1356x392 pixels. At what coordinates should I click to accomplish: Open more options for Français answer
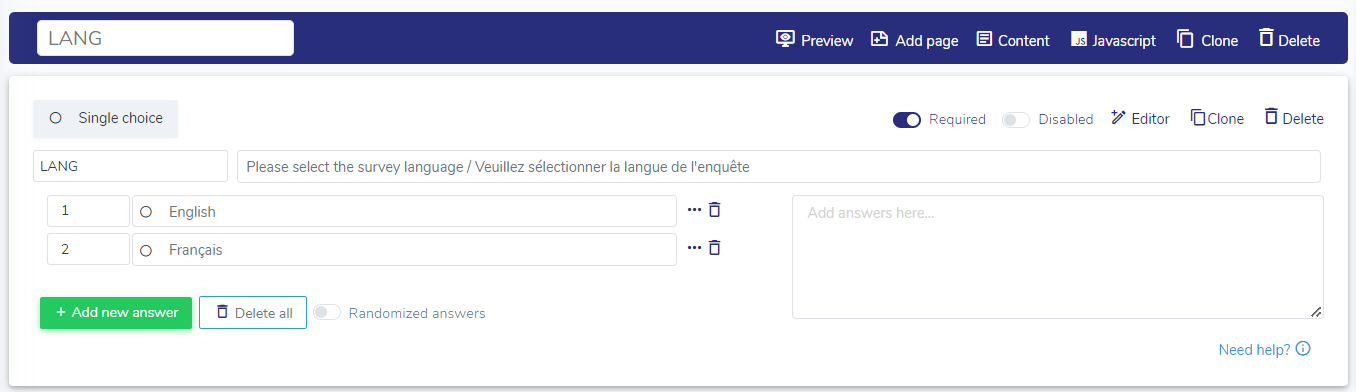(x=694, y=248)
